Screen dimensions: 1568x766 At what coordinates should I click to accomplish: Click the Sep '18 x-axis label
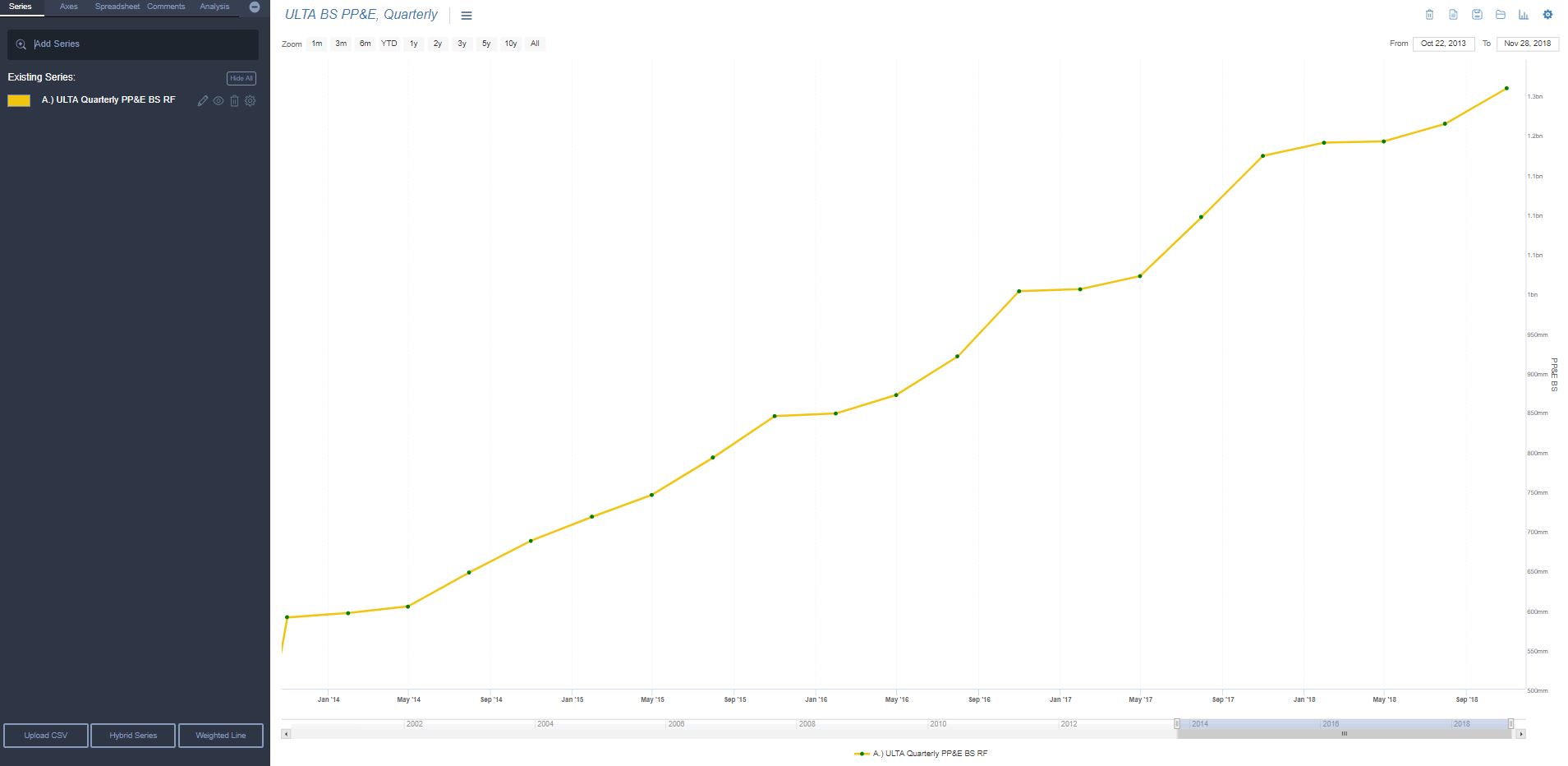(1467, 700)
